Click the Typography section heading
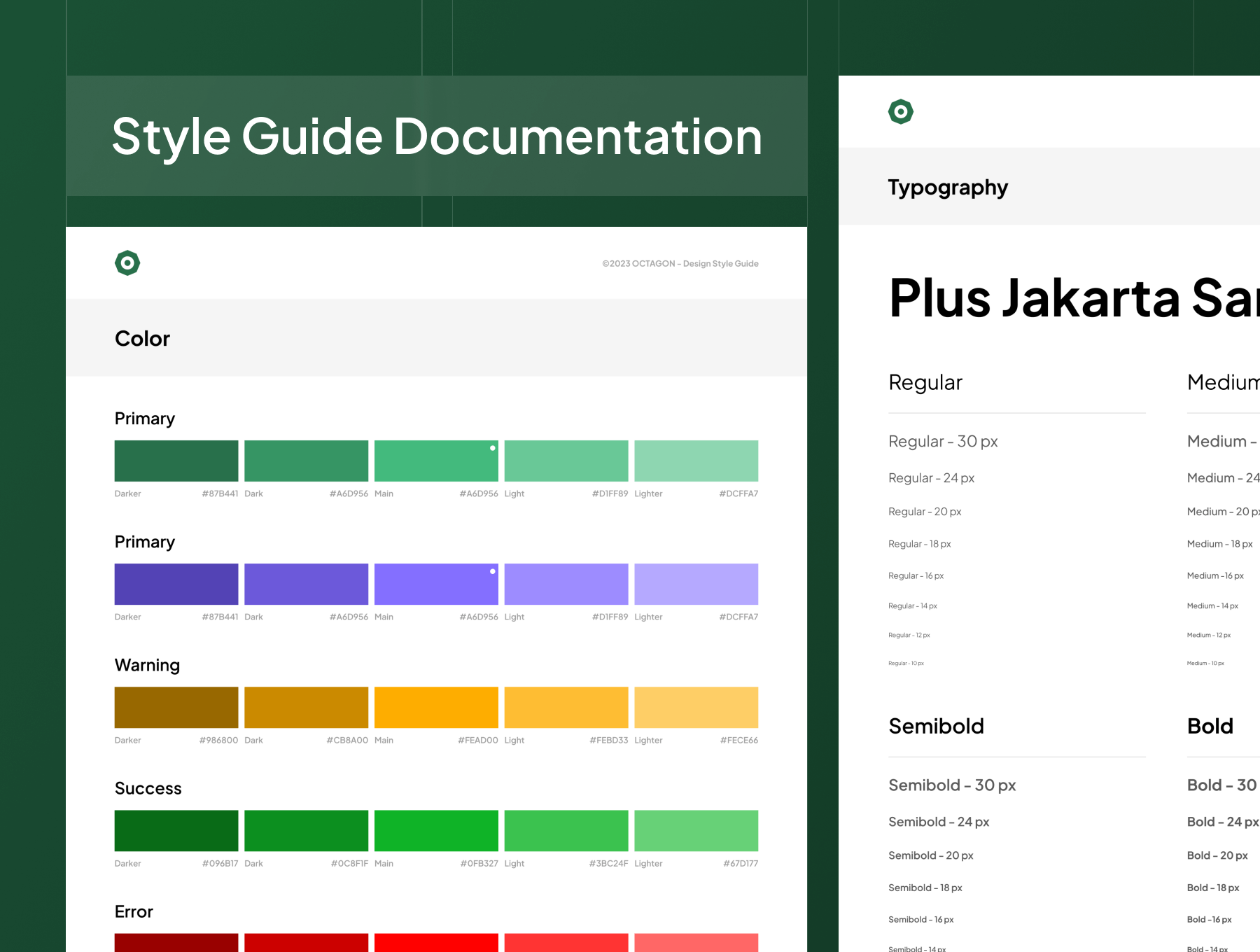Screen dimensions: 1260x952 pos(948,188)
